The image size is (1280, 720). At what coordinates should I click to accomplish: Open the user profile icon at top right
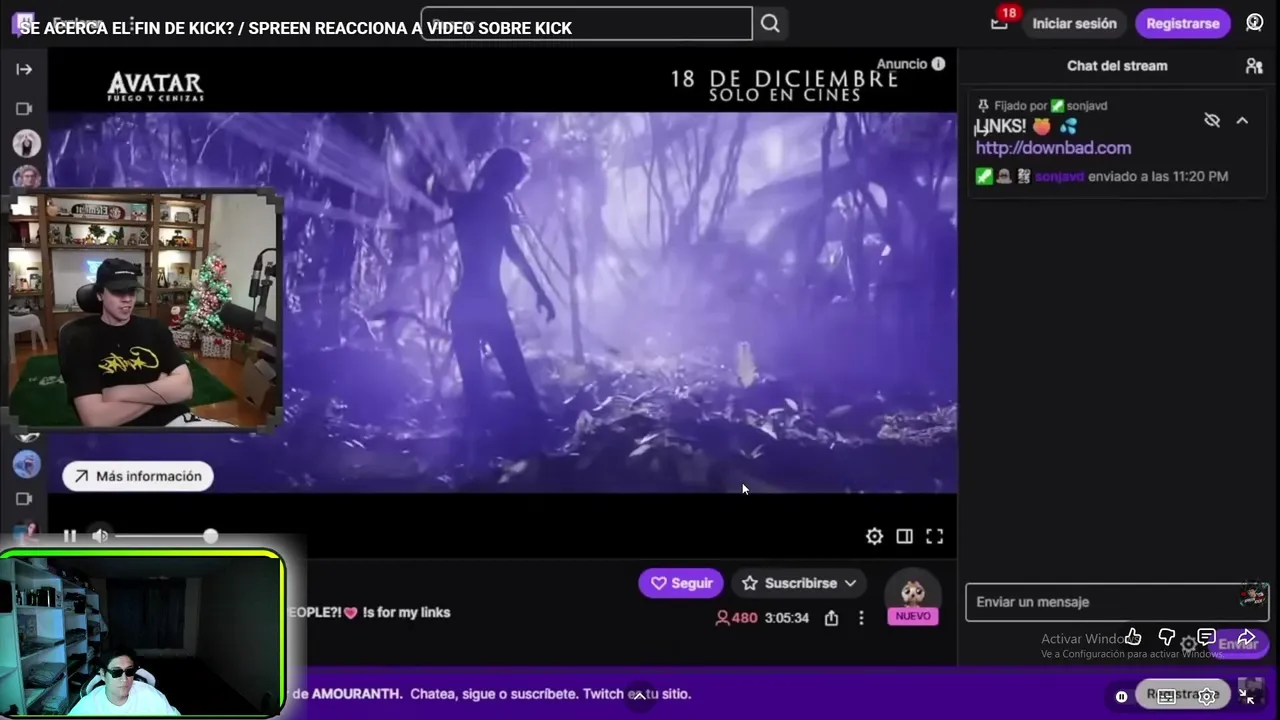(x=1255, y=23)
